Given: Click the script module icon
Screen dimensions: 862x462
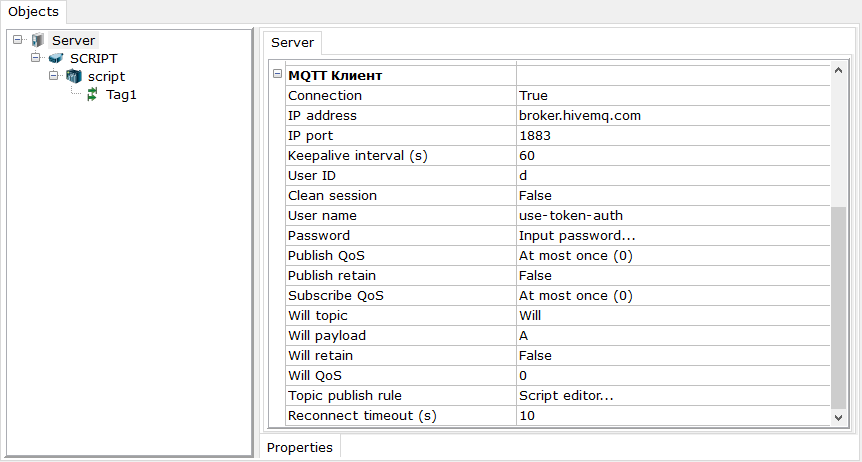Looking at the screenshot, I should tap(74, 76).
